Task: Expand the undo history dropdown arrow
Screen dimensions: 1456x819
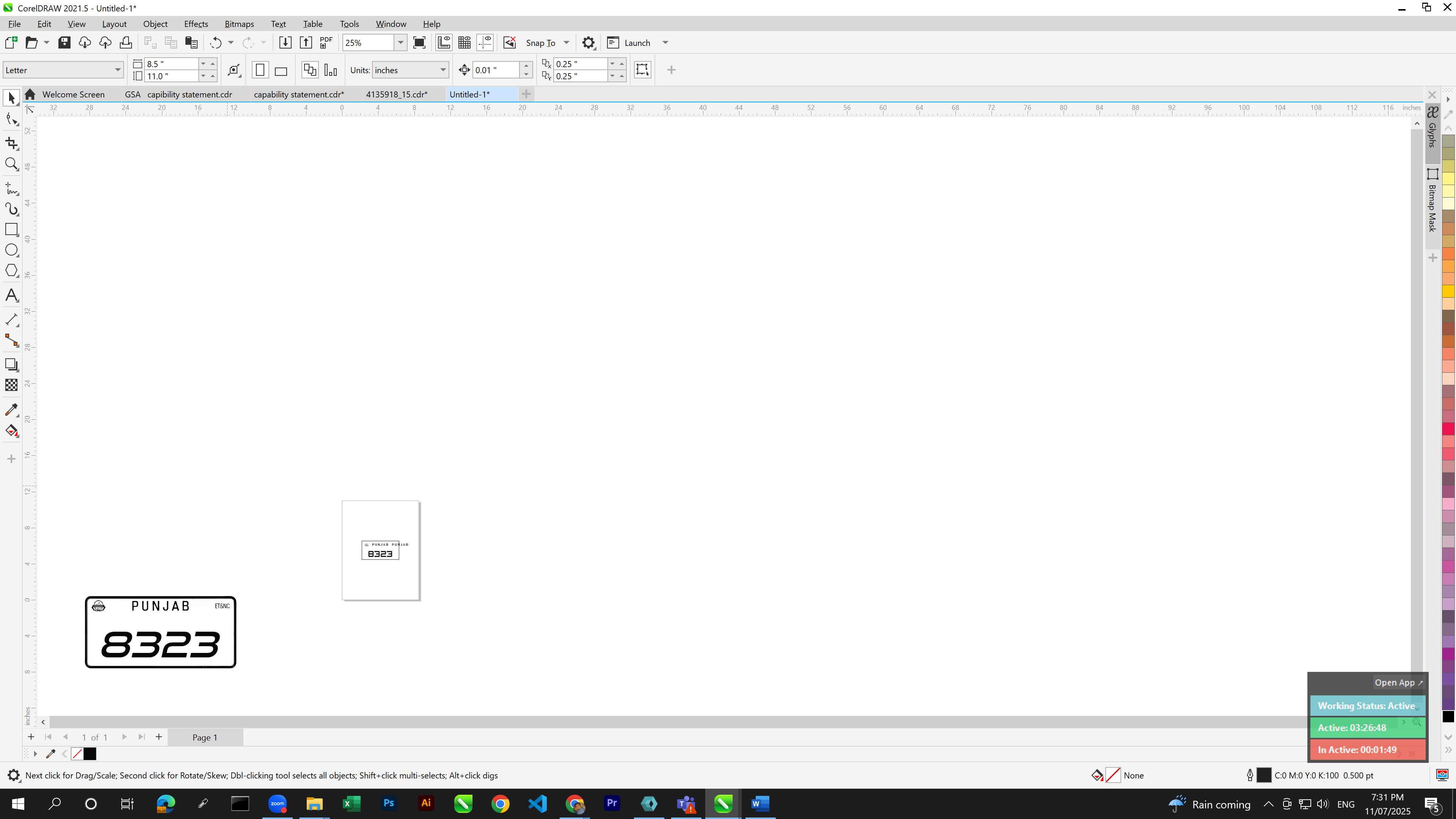Action: click(x=231, y=42)
